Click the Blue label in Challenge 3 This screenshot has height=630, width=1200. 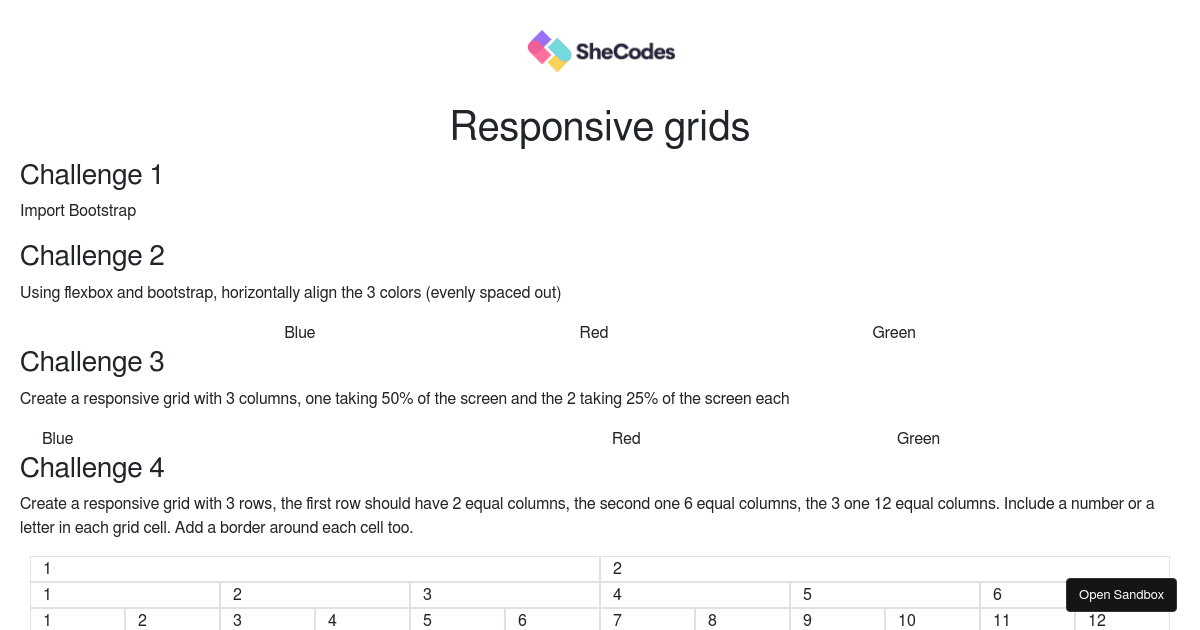pos(57,438)
